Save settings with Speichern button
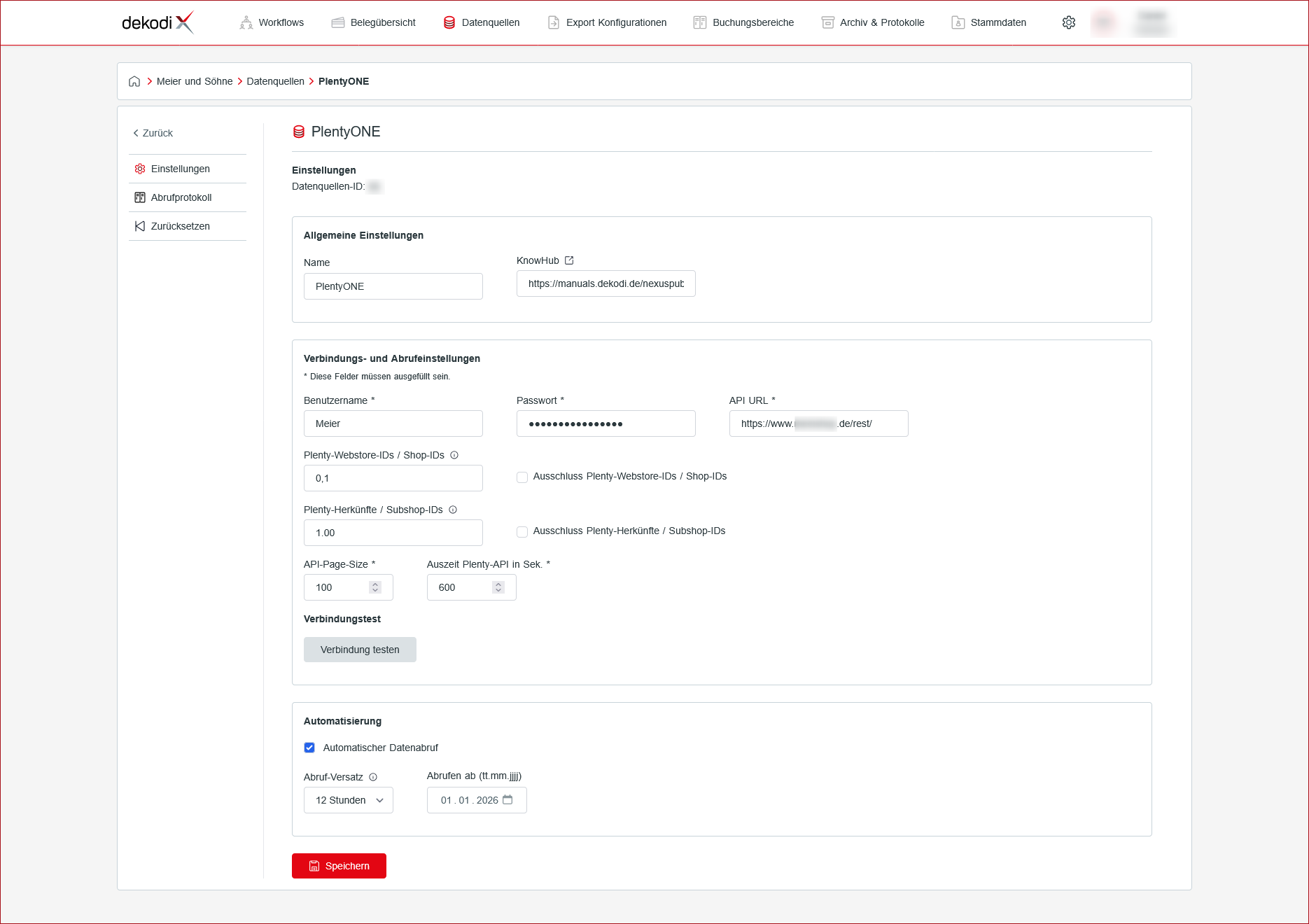Viewport: 1309px width, 924px height. point(339,866)
